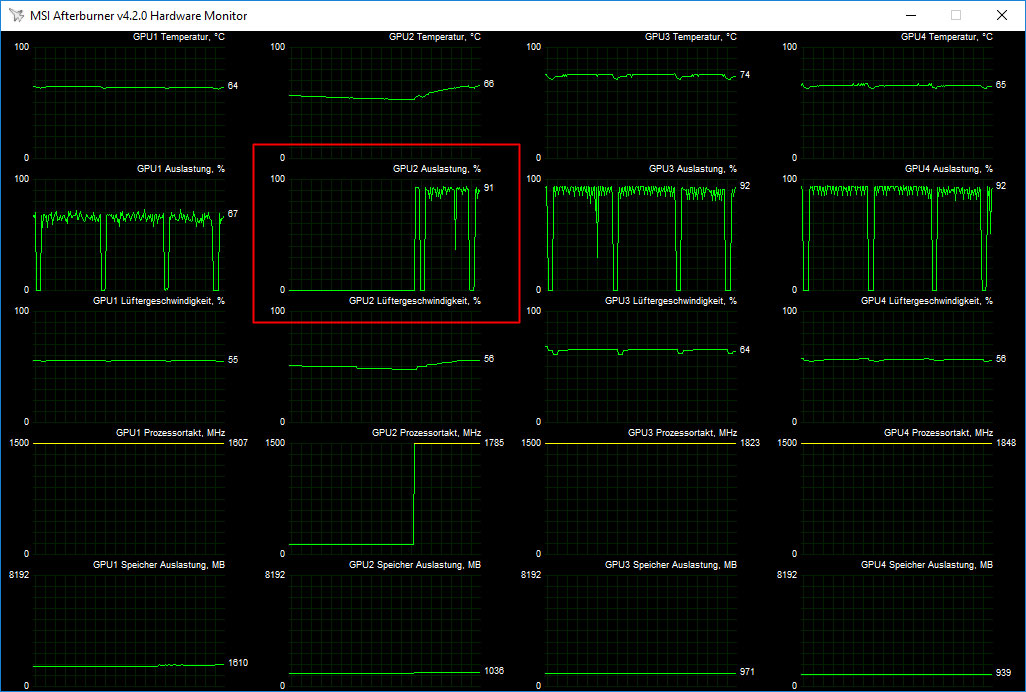Click inside the GPU1 Speicher Auslastung graph
The width and height of the screenshot is (1026, 692).
pyautogui.click(x=128, y=631)
